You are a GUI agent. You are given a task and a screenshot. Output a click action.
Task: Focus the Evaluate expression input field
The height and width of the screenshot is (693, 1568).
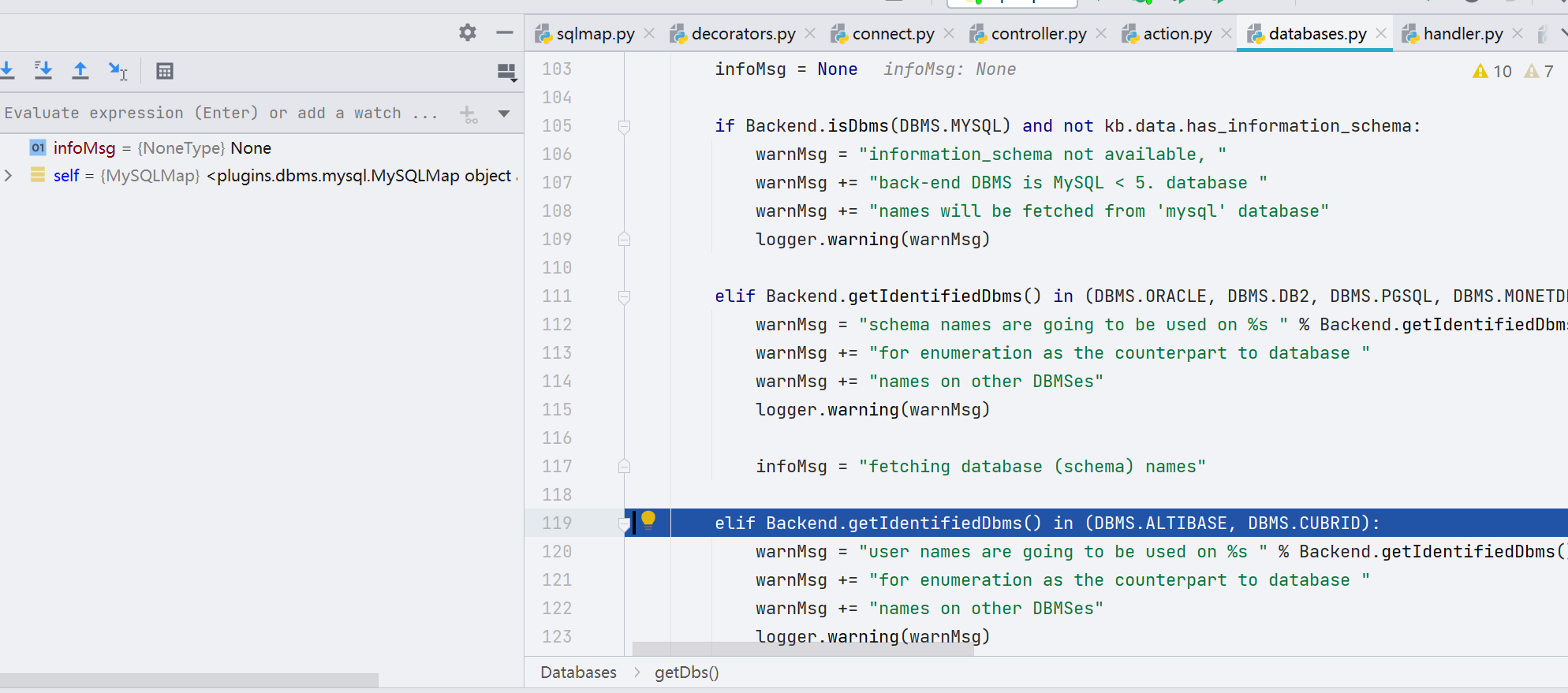(x=225, y=113)
